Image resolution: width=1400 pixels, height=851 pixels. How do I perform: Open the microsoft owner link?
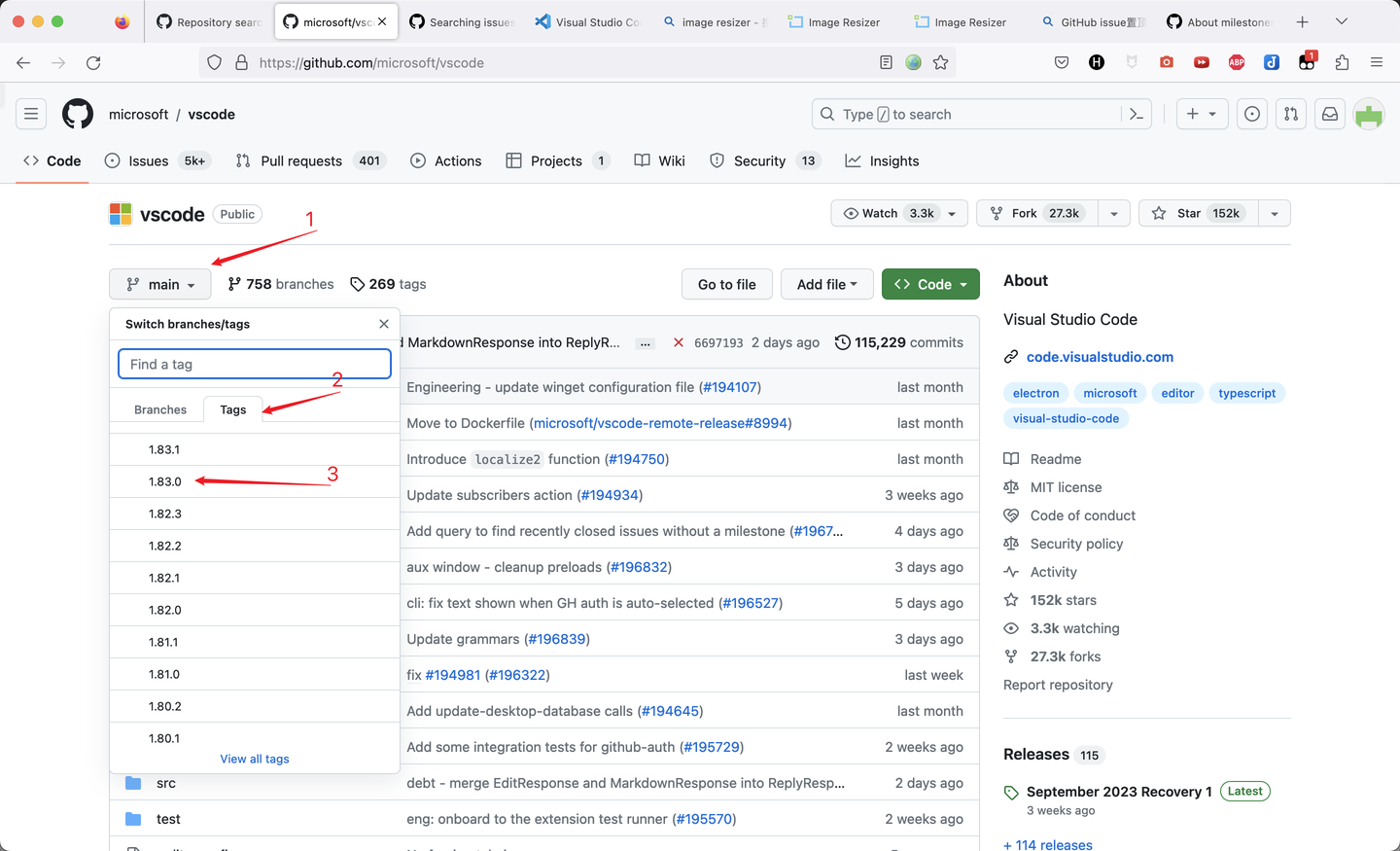point(138,114)
